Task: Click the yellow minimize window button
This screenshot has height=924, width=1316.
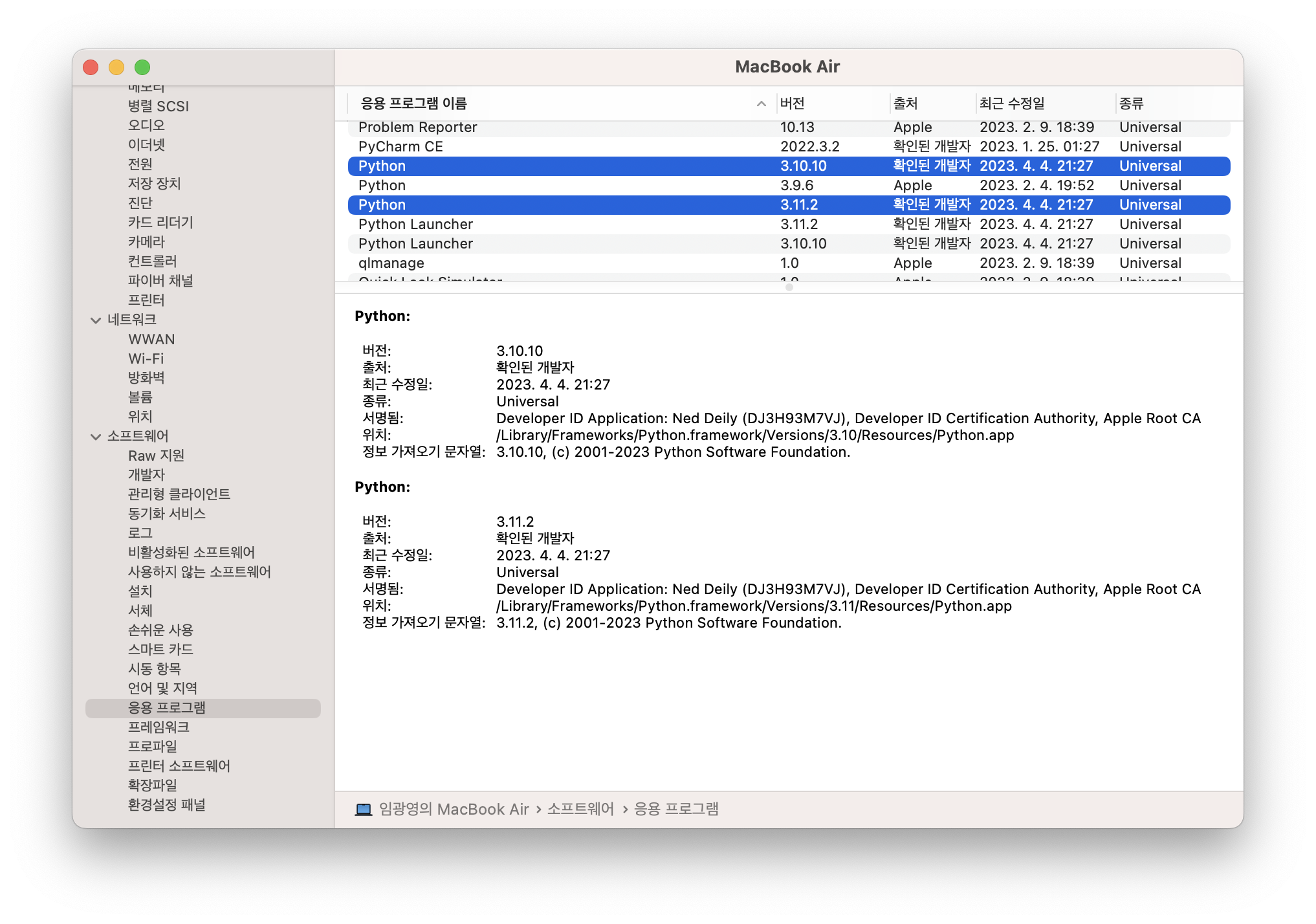Action: pos(116,67)
